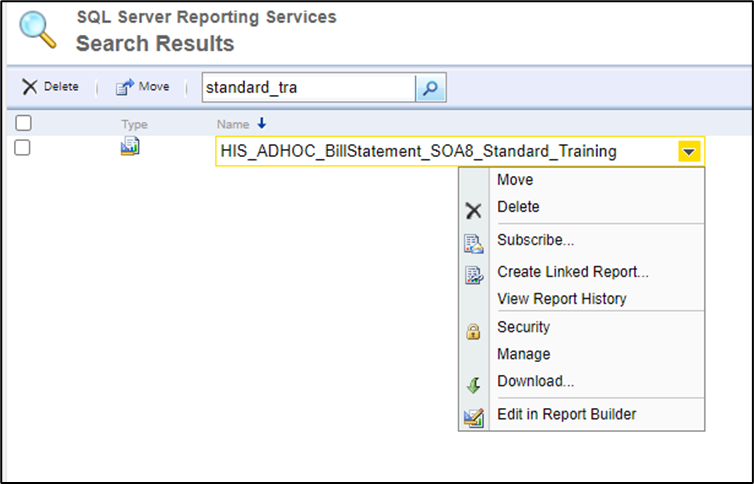The image size is (754, 484).
Task: Open the HIS_ADHOC_BillStatement_SOA8_Standard_Training report link
Action: tap(418, 152)
